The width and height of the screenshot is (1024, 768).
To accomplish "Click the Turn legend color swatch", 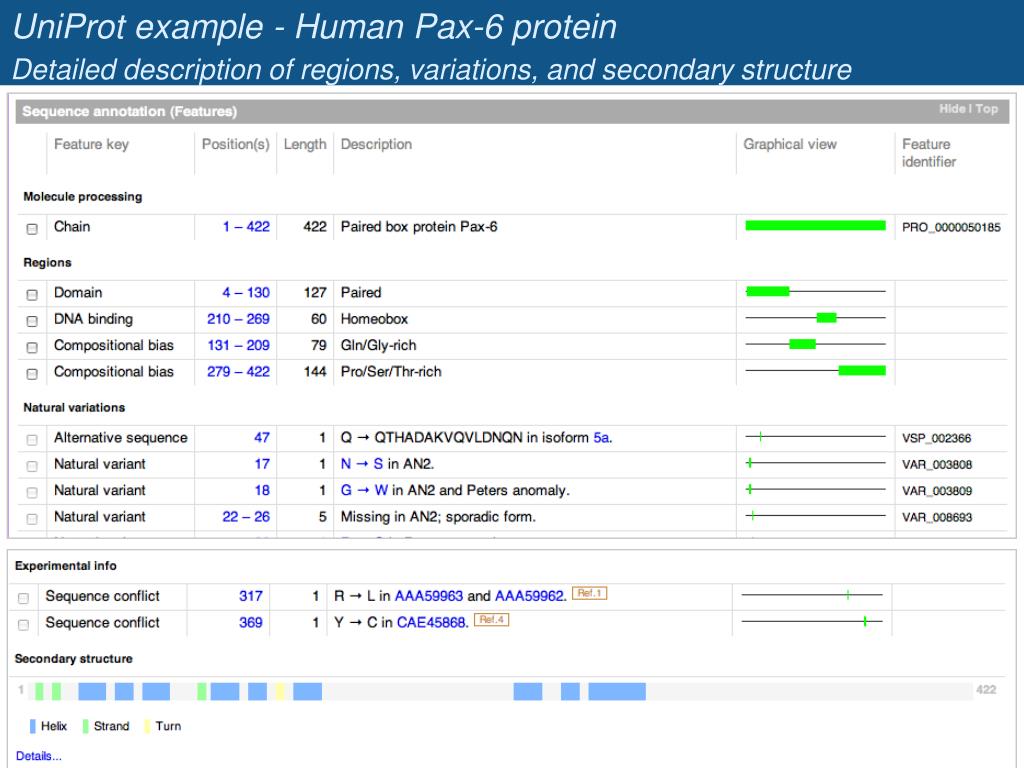I will point(148,726).
